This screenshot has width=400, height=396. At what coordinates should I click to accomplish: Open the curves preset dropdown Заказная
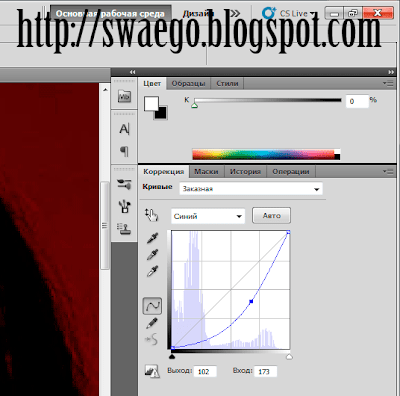coord(251,189)
